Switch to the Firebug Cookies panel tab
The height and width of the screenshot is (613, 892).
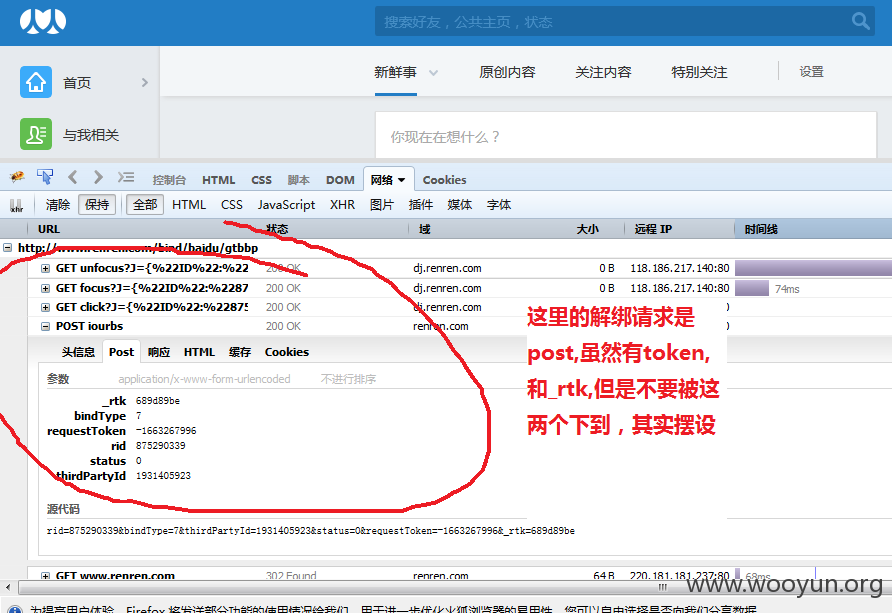pos(444,180)
